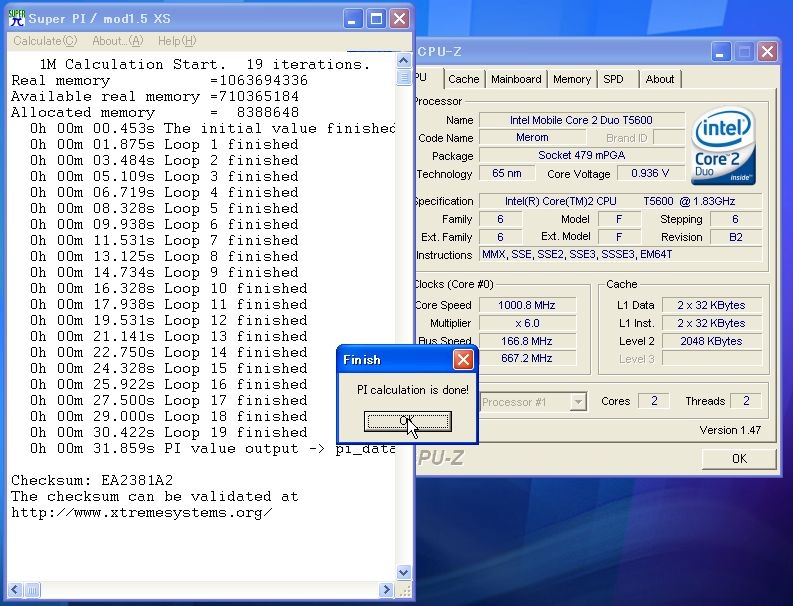The image size is (793, 606).
Task: Switch to the Mainboard tab
Action: (516, 79)
